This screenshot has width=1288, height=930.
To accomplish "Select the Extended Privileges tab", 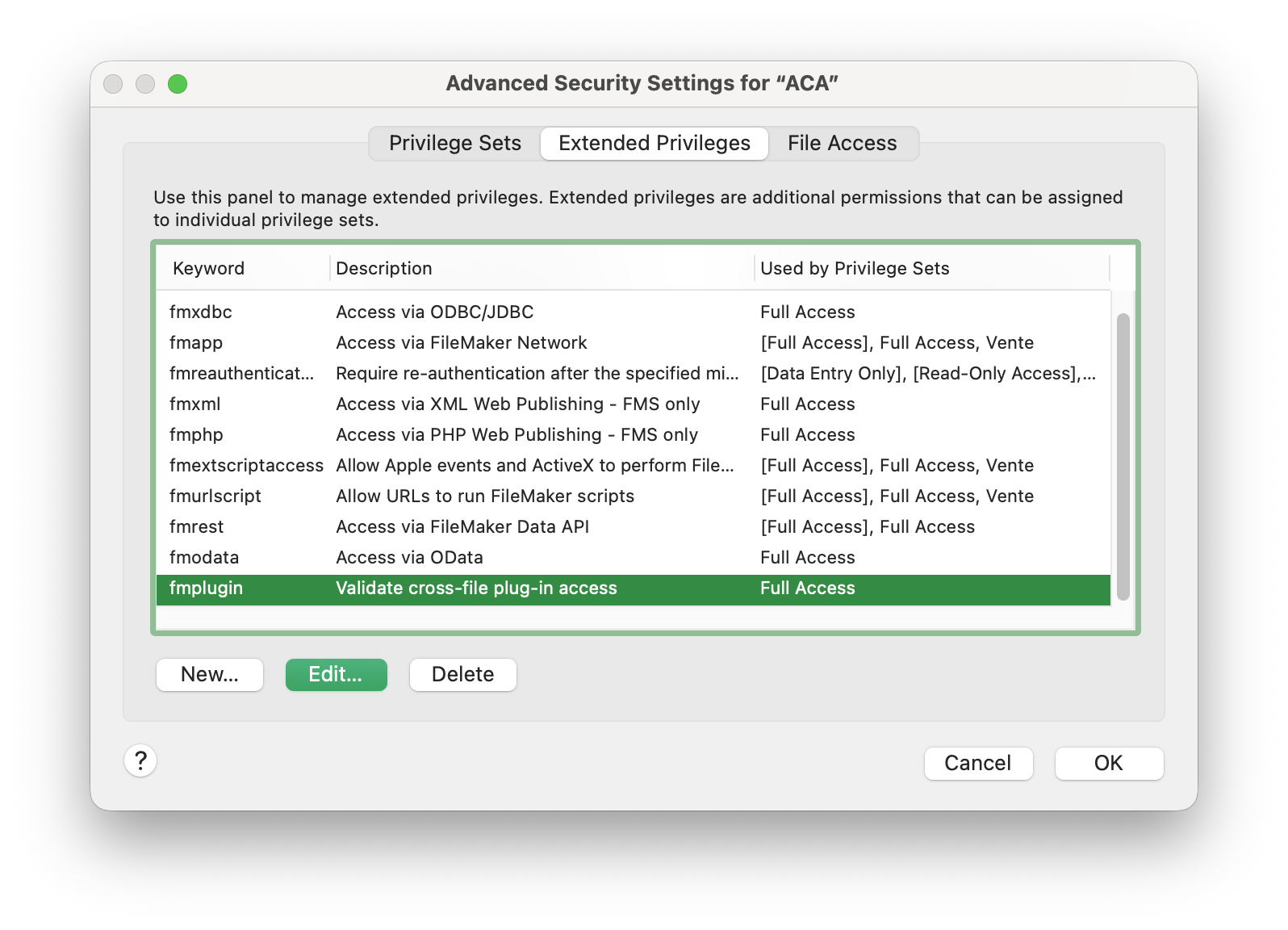I will [x=654, y=143].
